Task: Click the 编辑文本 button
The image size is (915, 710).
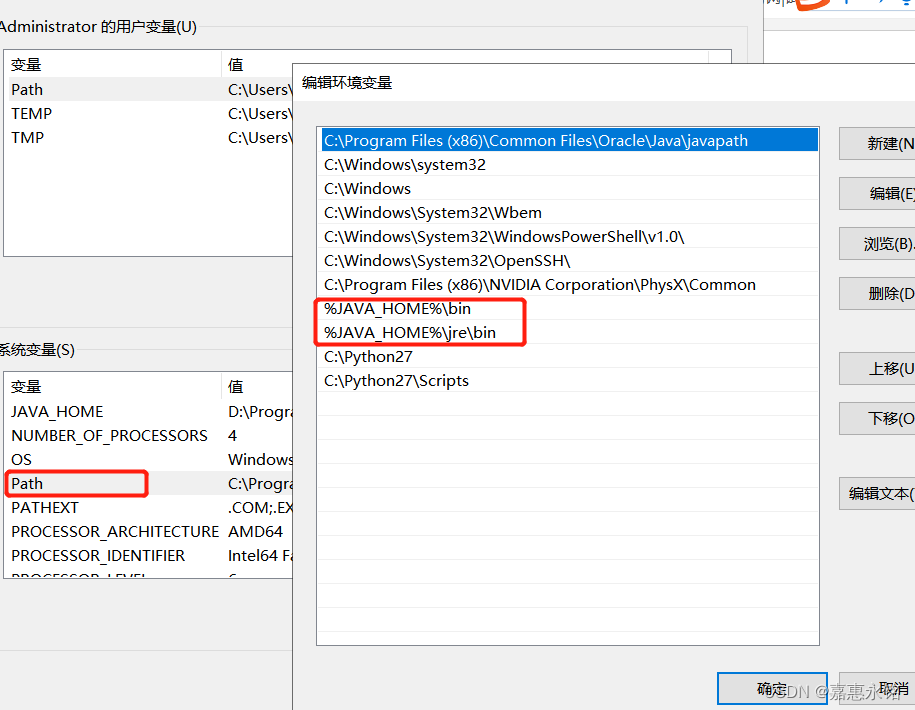Action: [x=877, y=494]
